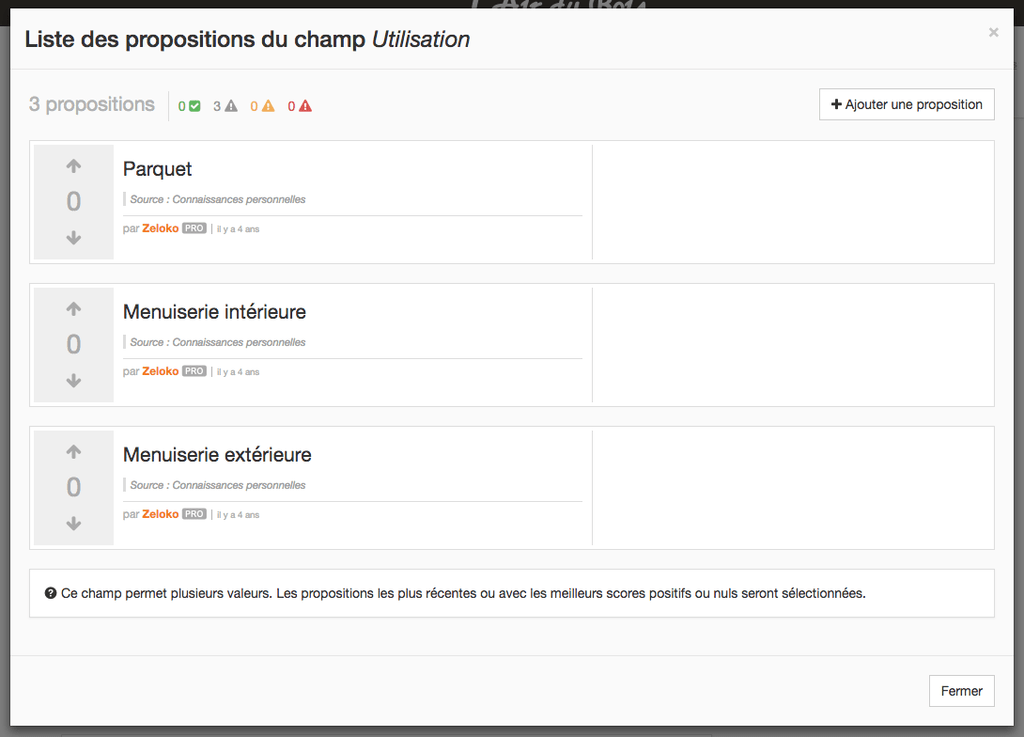Upvote the Menuiserie intérieure proposition
Screen dimensions: 1024x737
coord(74,309)
